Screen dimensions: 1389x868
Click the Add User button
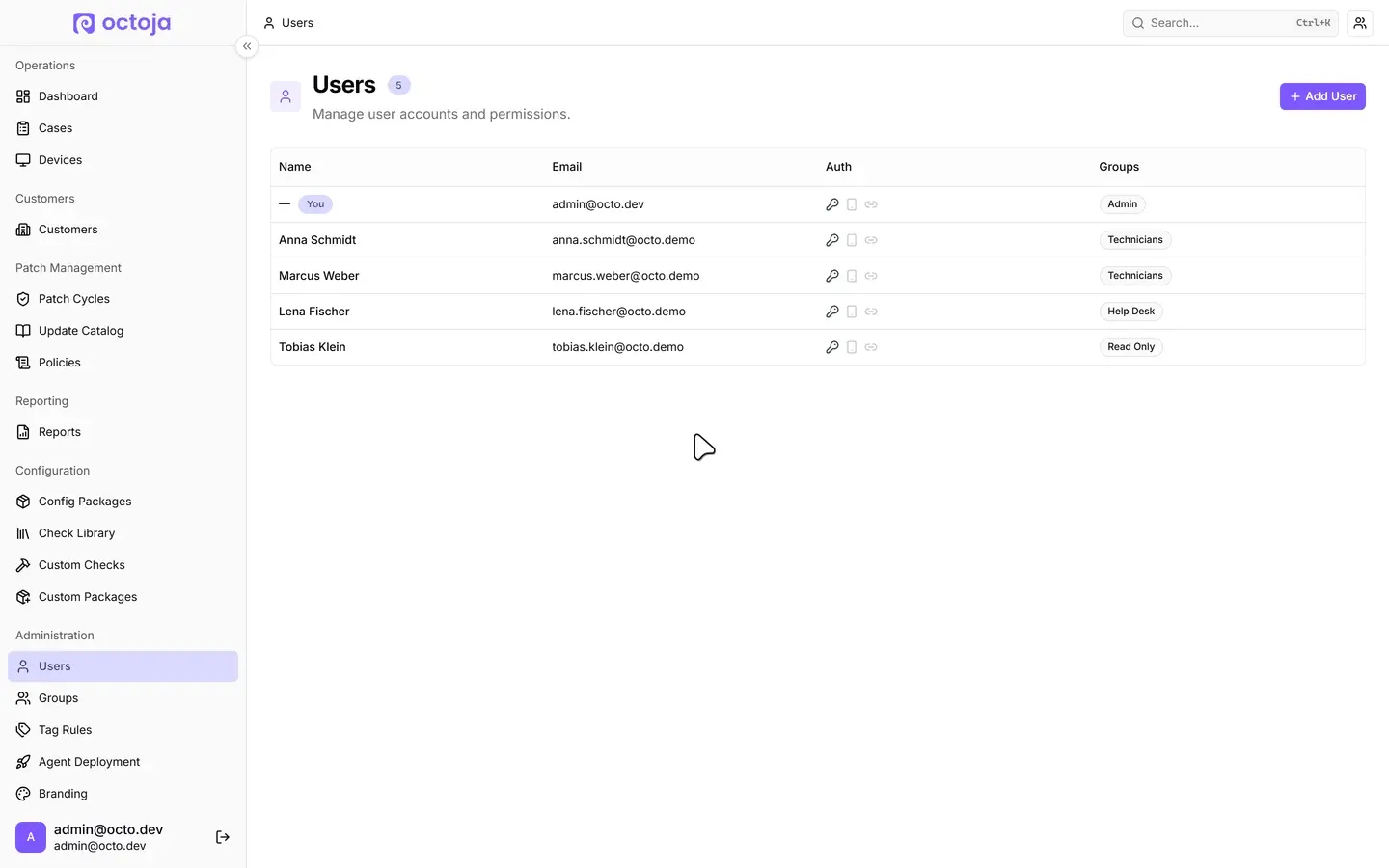point(1322,96)
